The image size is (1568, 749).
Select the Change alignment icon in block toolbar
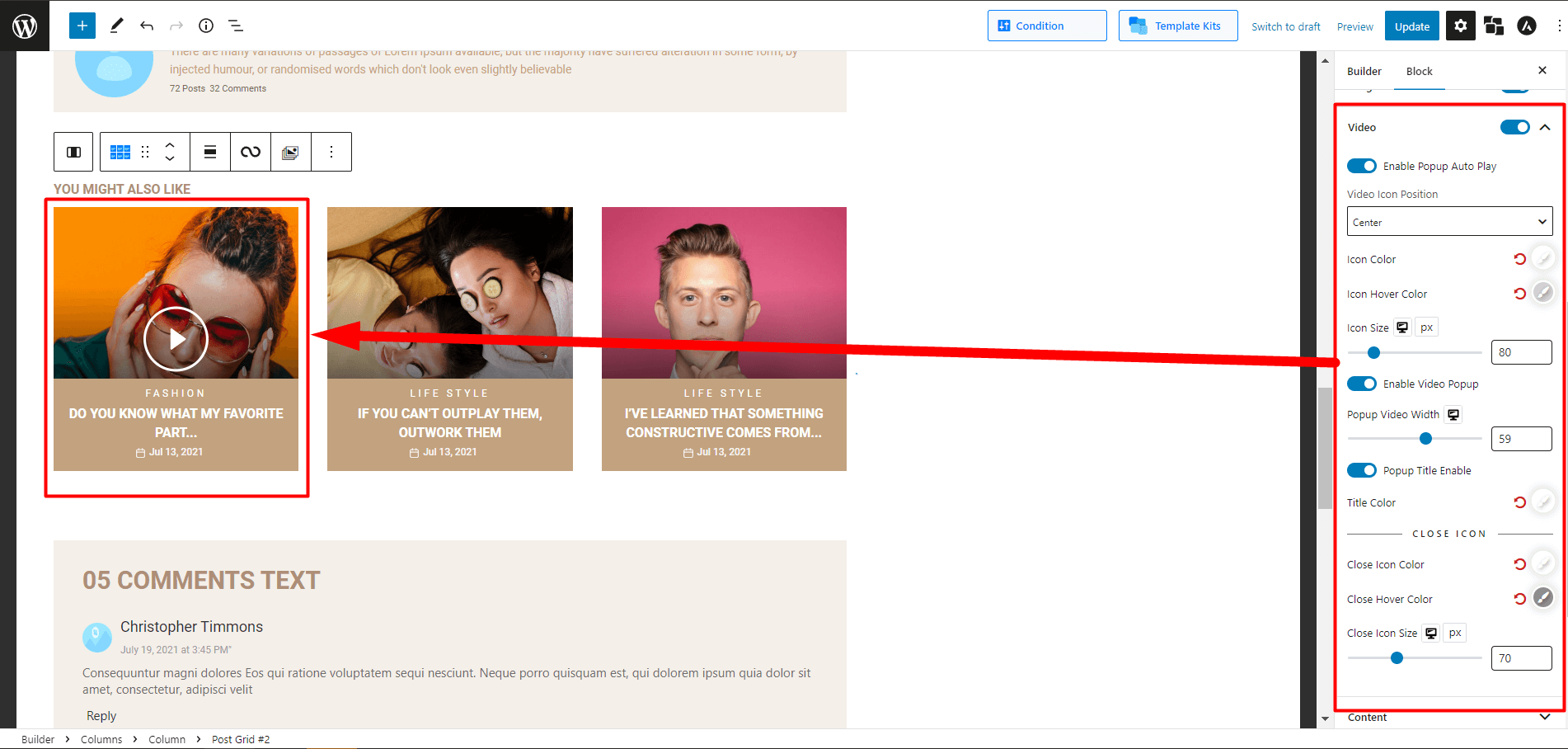tap(210, 152)
